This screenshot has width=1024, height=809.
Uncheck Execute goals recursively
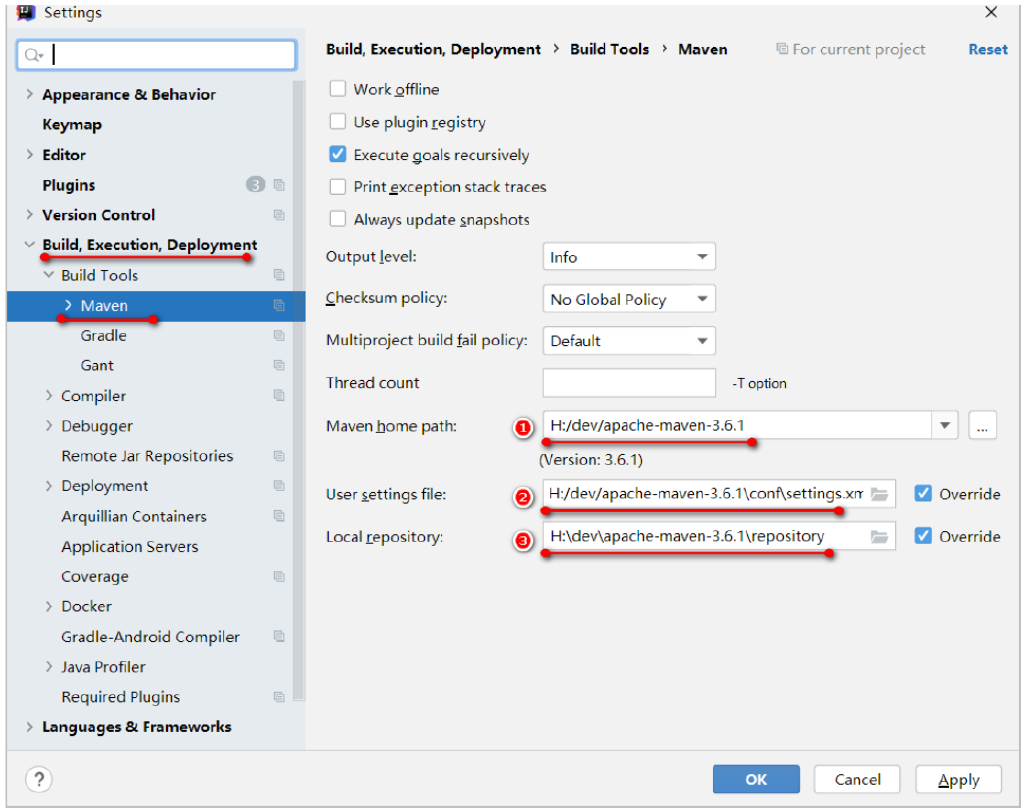click(x=338, y=155)
